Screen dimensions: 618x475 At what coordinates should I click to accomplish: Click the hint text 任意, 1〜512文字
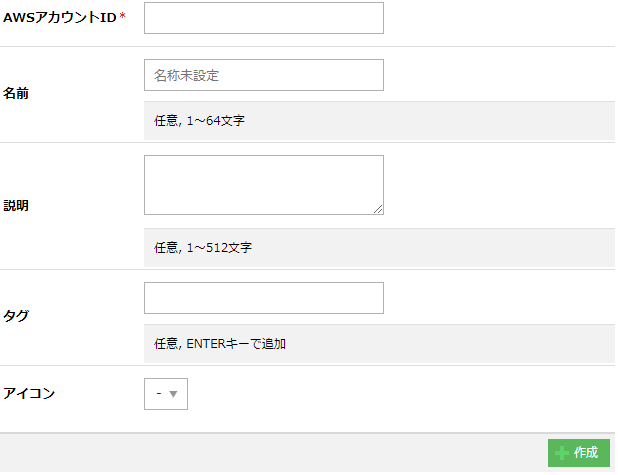pos(202,247)
